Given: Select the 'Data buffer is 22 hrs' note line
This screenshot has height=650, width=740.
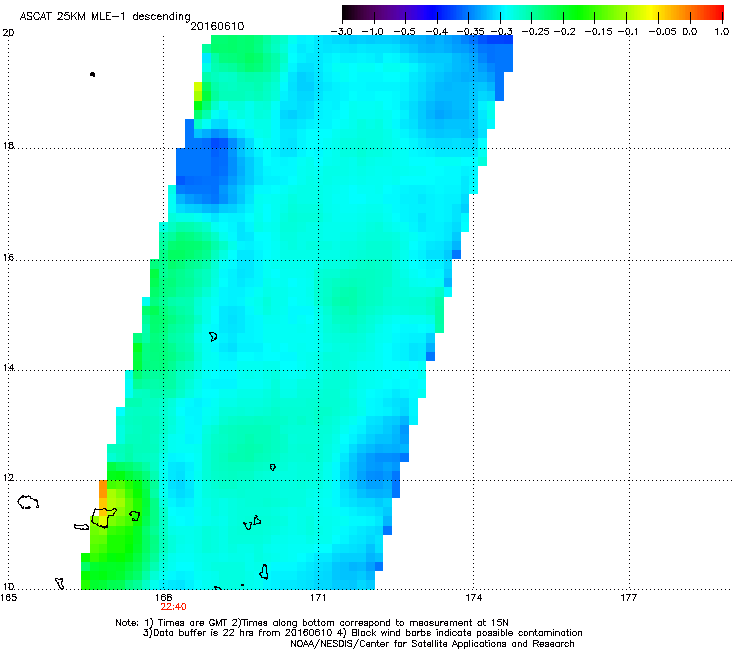Looking at the screenshot, I should pos(362,633).
